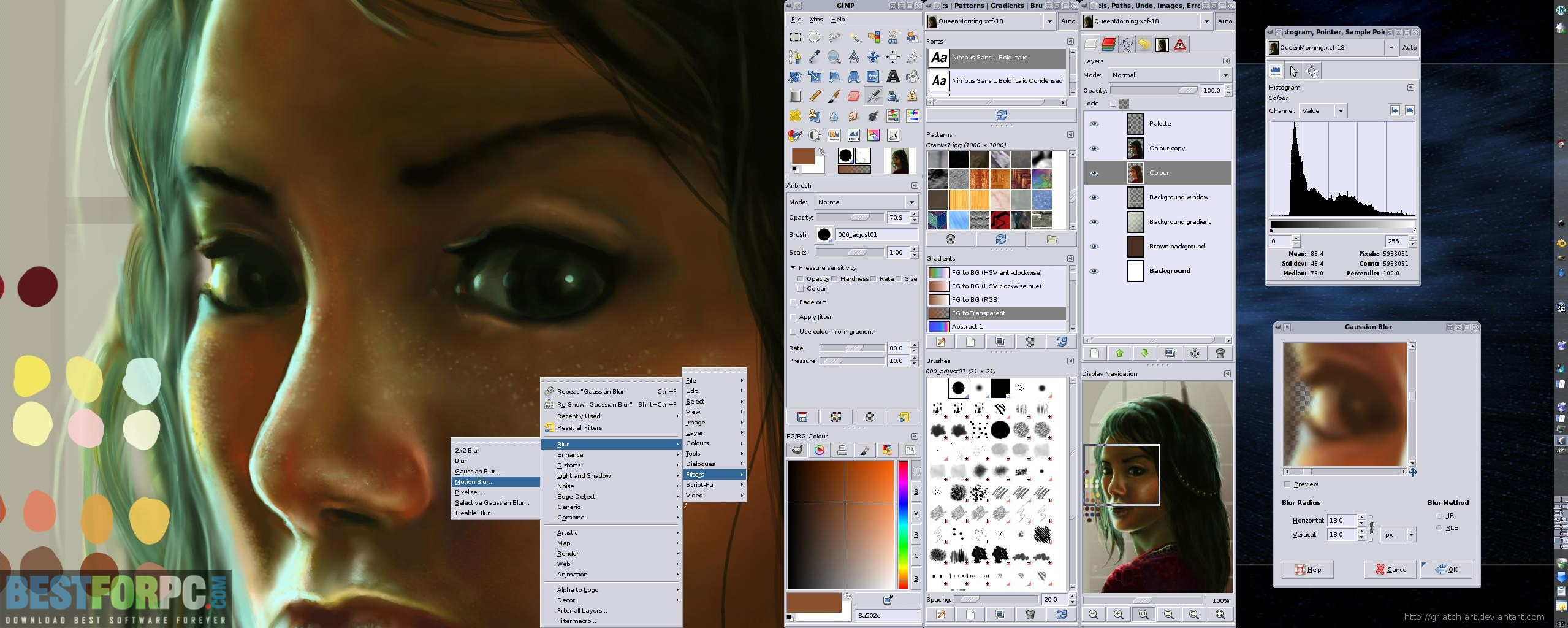Open the histogram Channel dropdown
Viewport: 1568px width, 628px height.
pyautogui.click(x=1322, y=111)
